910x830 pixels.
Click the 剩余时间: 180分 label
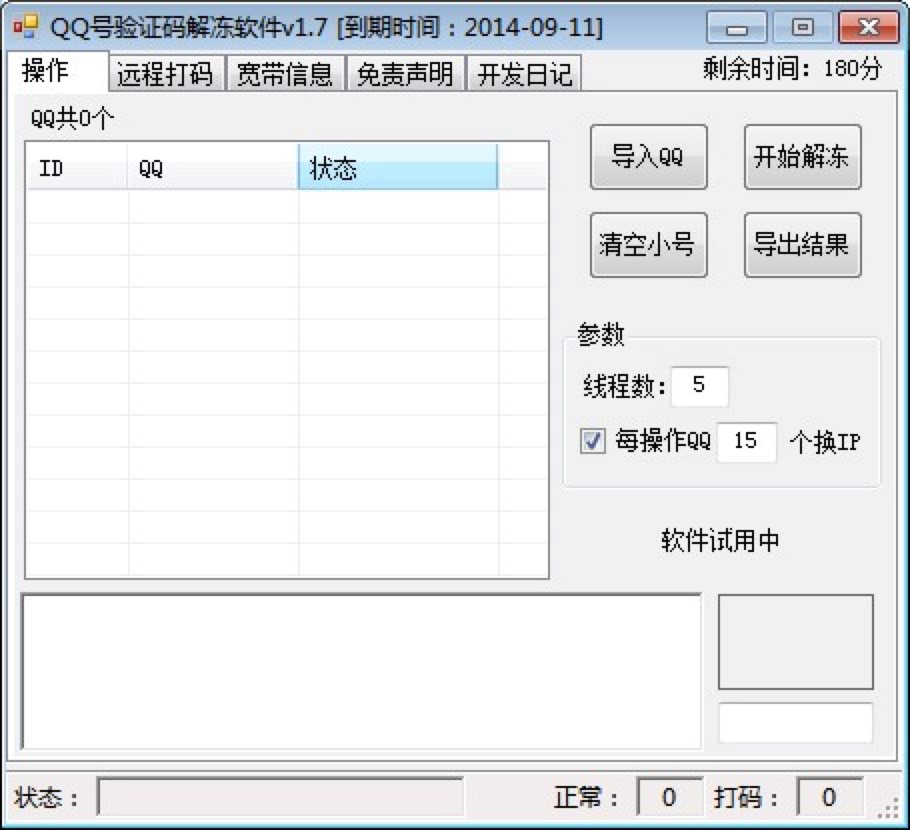(x=792, y=68)
